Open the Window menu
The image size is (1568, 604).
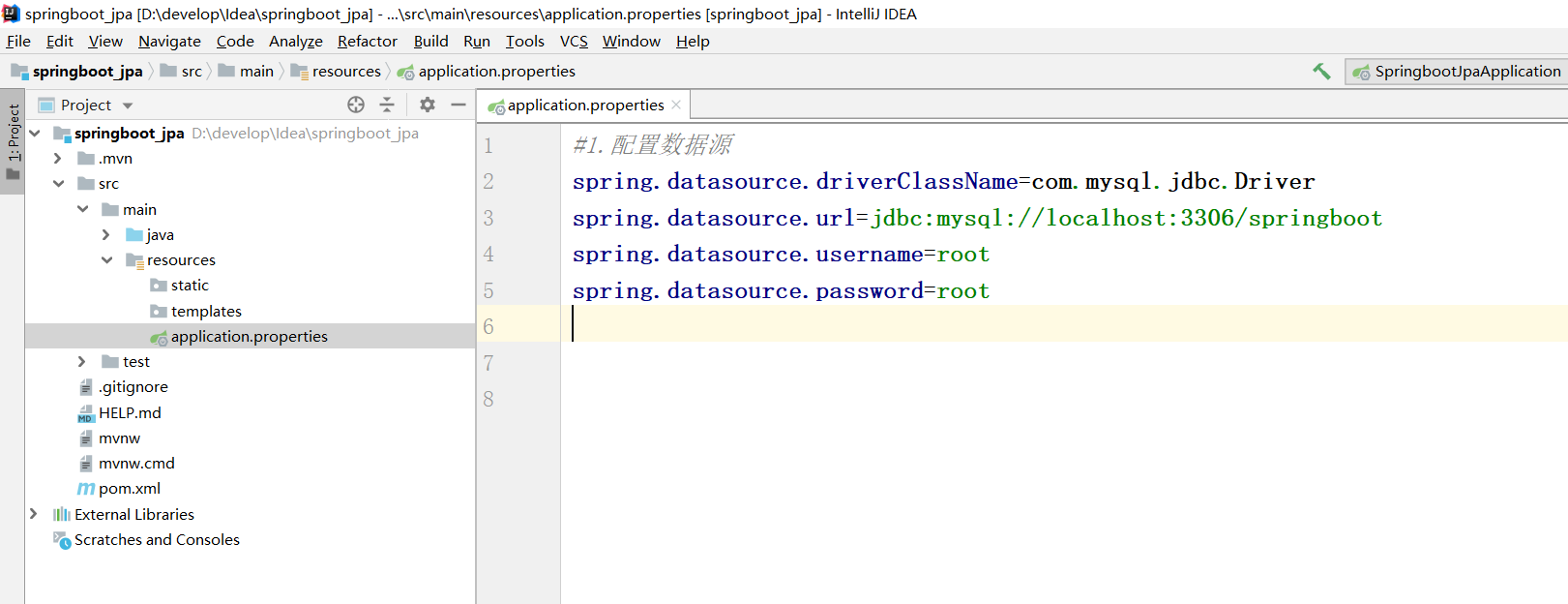pyautogui.click(x=632, y=42)
